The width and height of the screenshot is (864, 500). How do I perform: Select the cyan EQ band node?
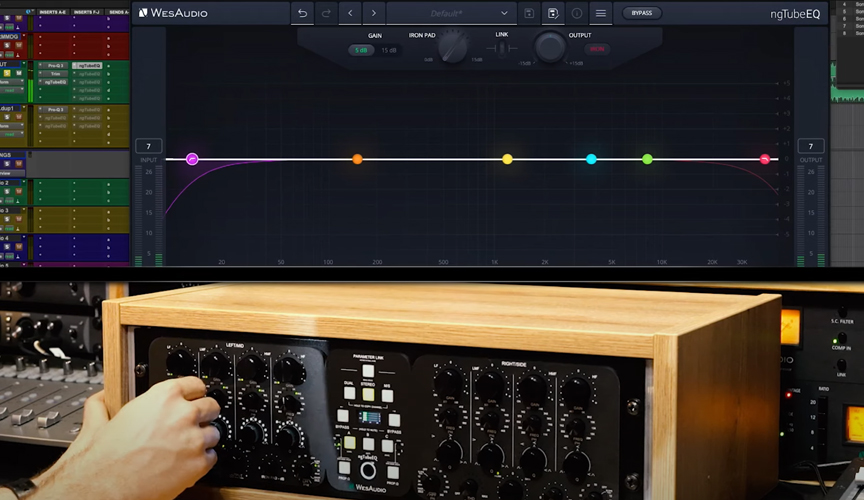(x=591, y=159)
